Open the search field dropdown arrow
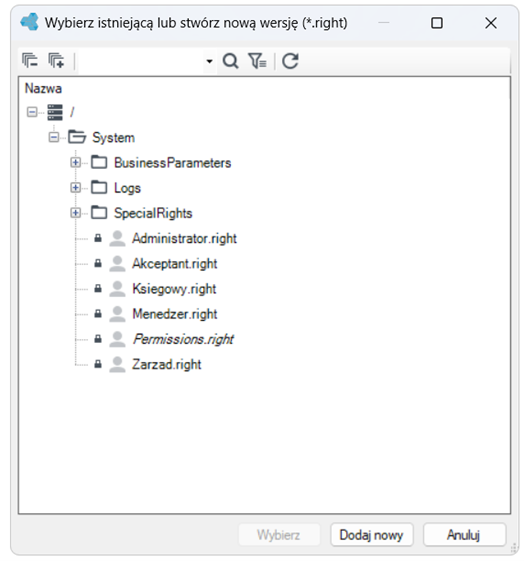This screenshot has width=524, height=561. (210, 61)
